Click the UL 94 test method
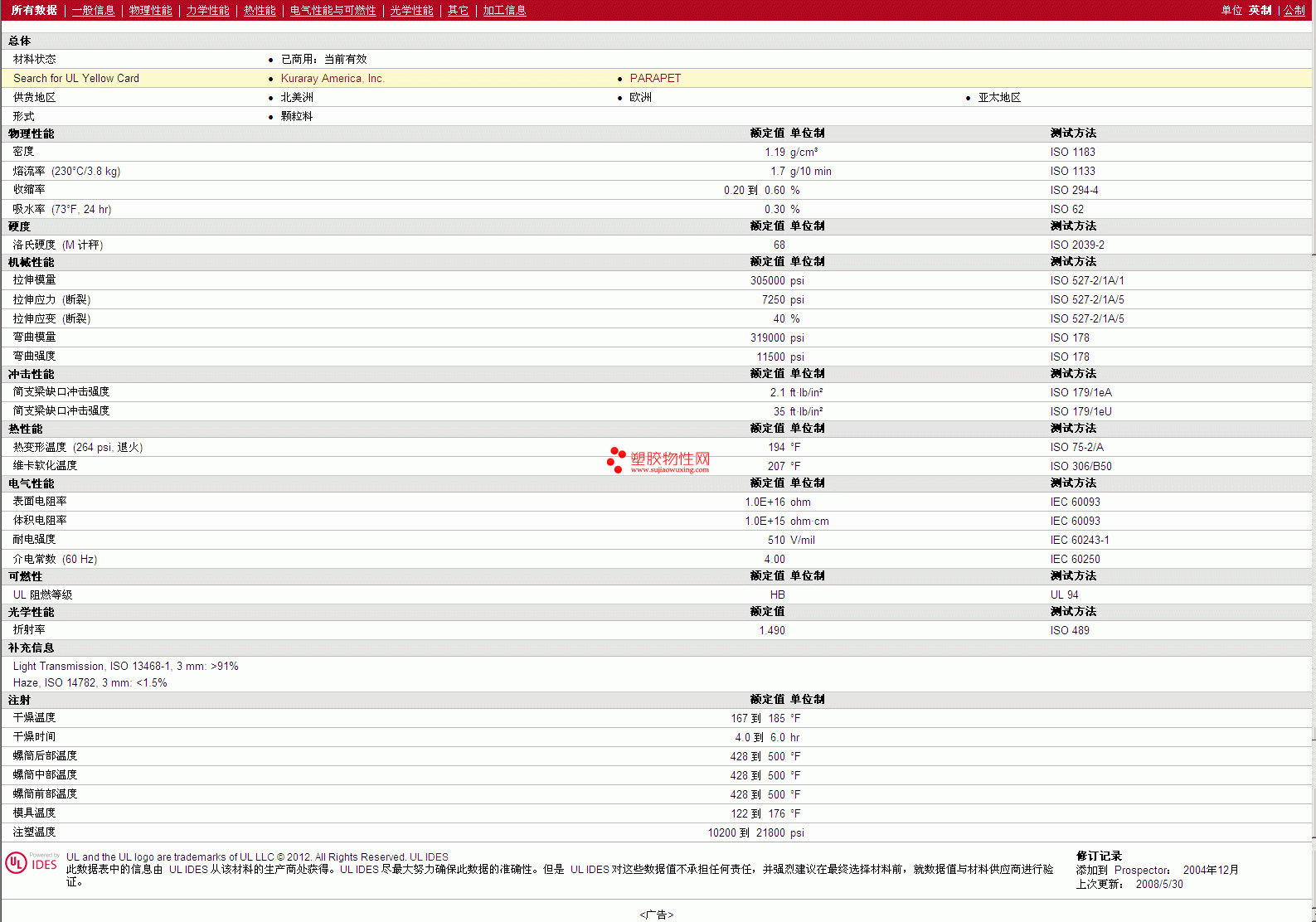 (1064, 594)
